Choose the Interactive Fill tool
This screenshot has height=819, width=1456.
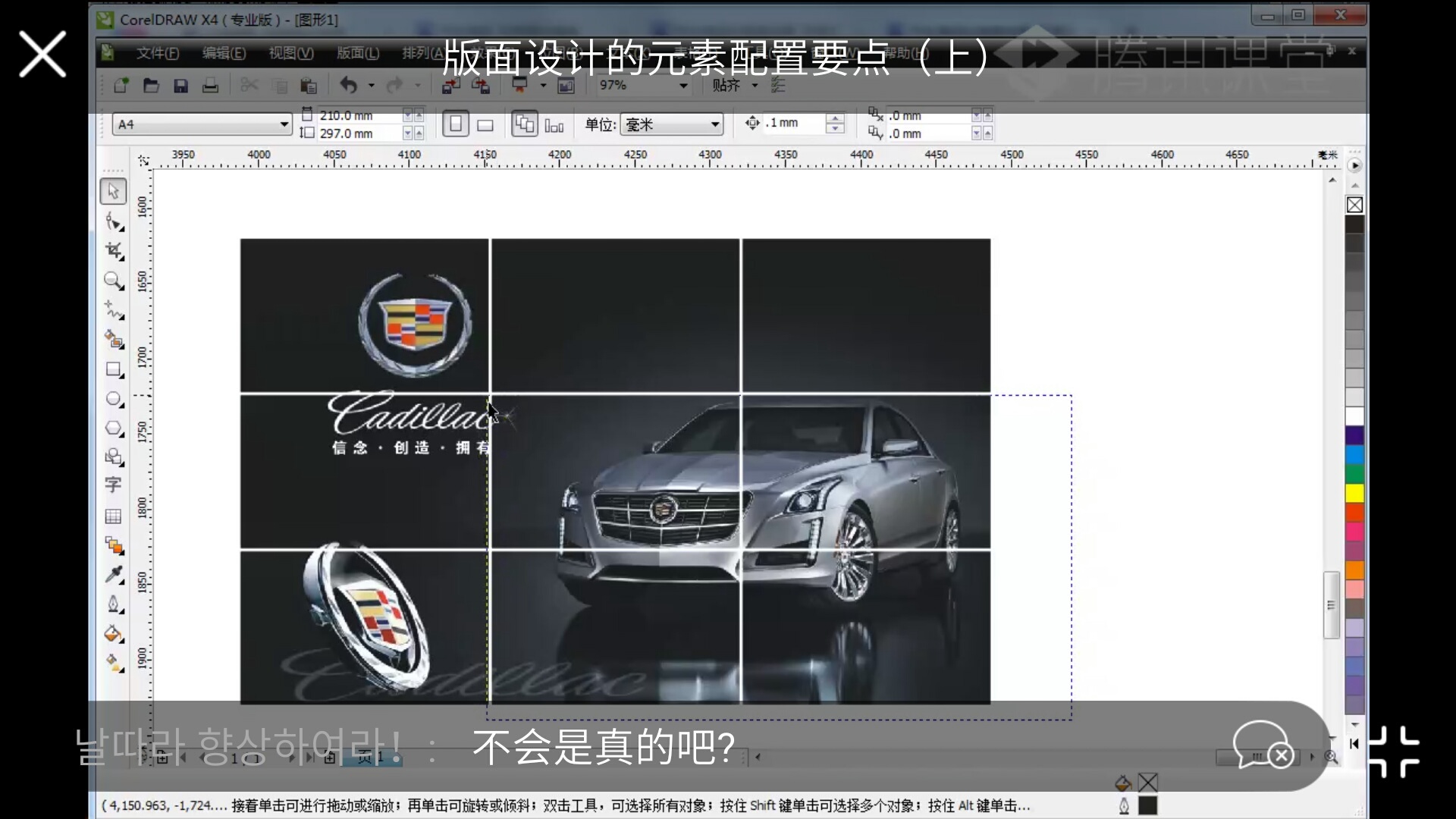[114, 664]
